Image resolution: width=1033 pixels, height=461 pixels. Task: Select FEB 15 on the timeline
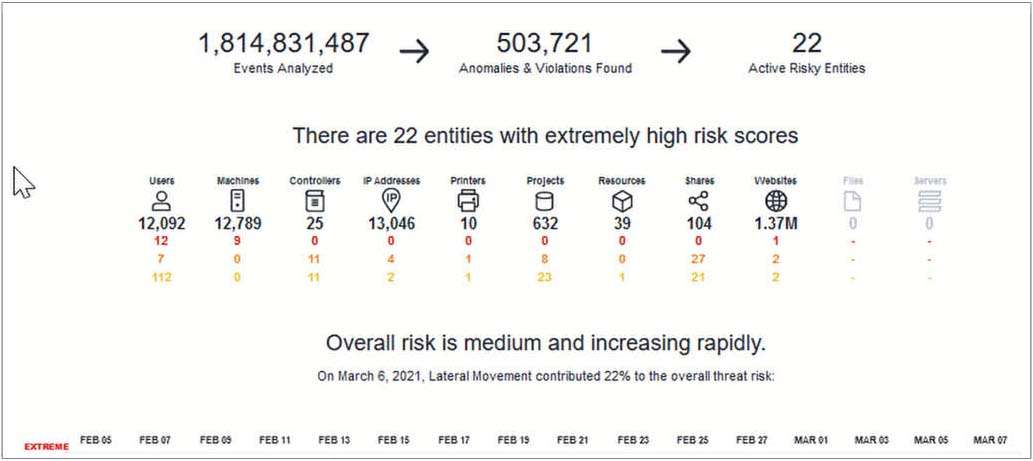tap(392, 440)
